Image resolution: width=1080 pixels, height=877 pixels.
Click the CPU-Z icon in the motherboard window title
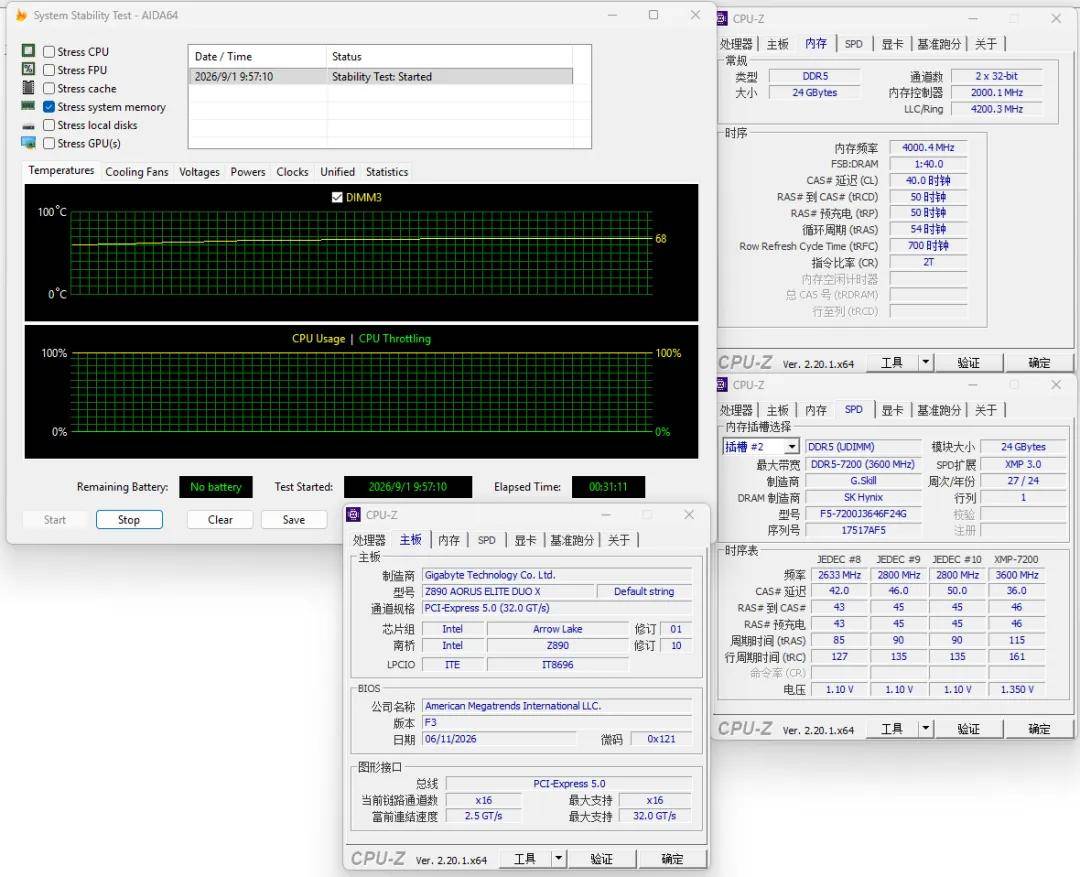point(353,515)
